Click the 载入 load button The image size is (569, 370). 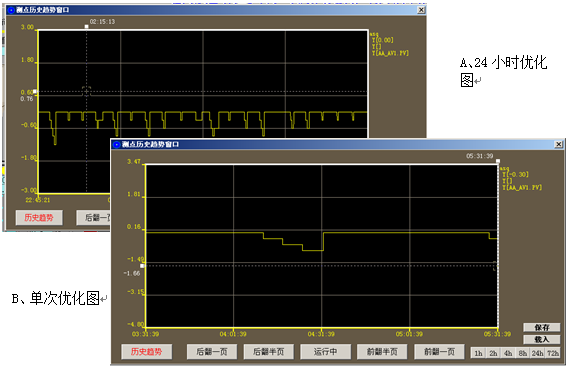point(541,339)
